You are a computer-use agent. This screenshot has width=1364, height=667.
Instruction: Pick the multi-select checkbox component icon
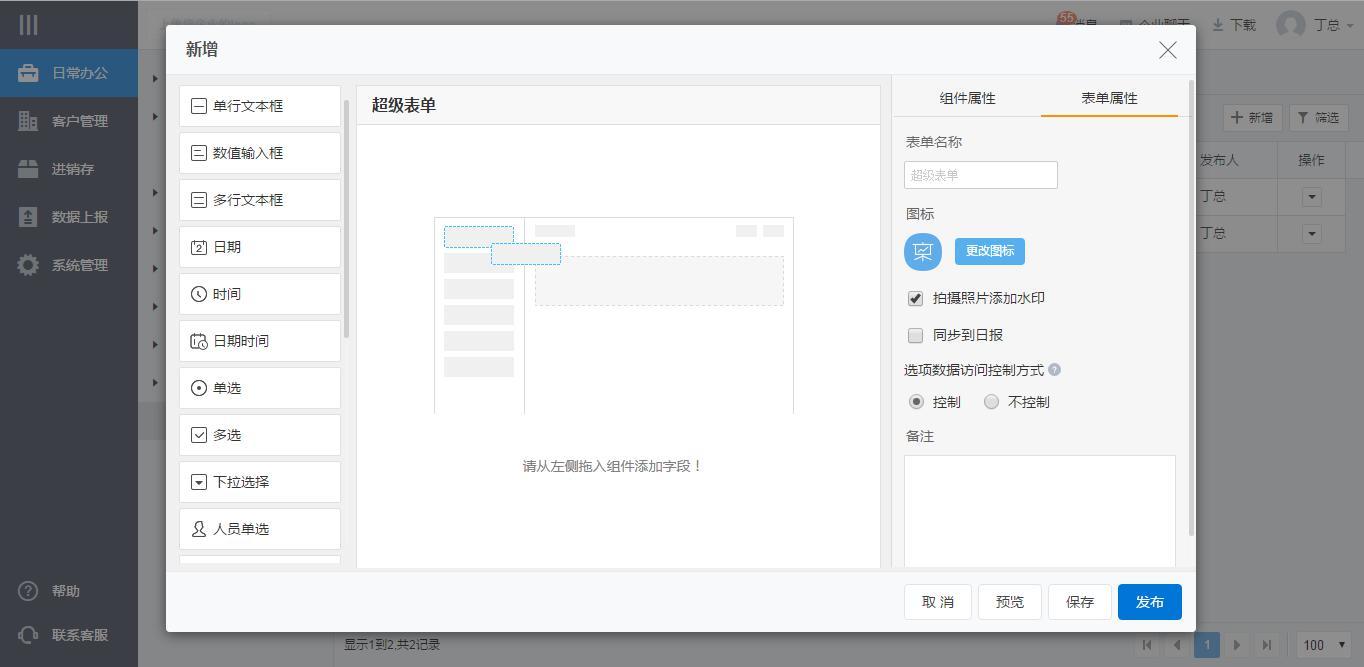pyautogui.click(x=199, y=435)
